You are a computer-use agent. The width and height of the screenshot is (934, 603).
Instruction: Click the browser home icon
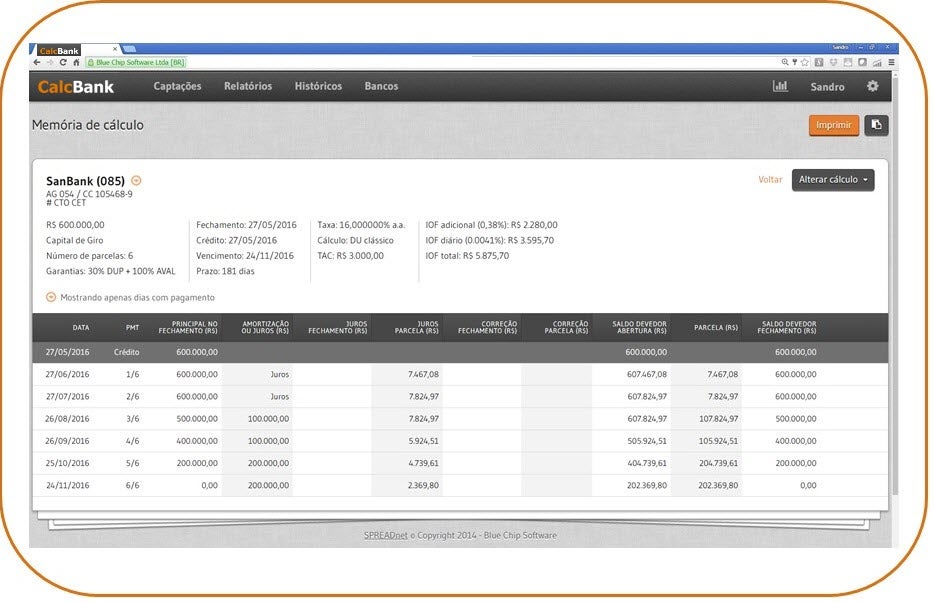click(76, 62)
